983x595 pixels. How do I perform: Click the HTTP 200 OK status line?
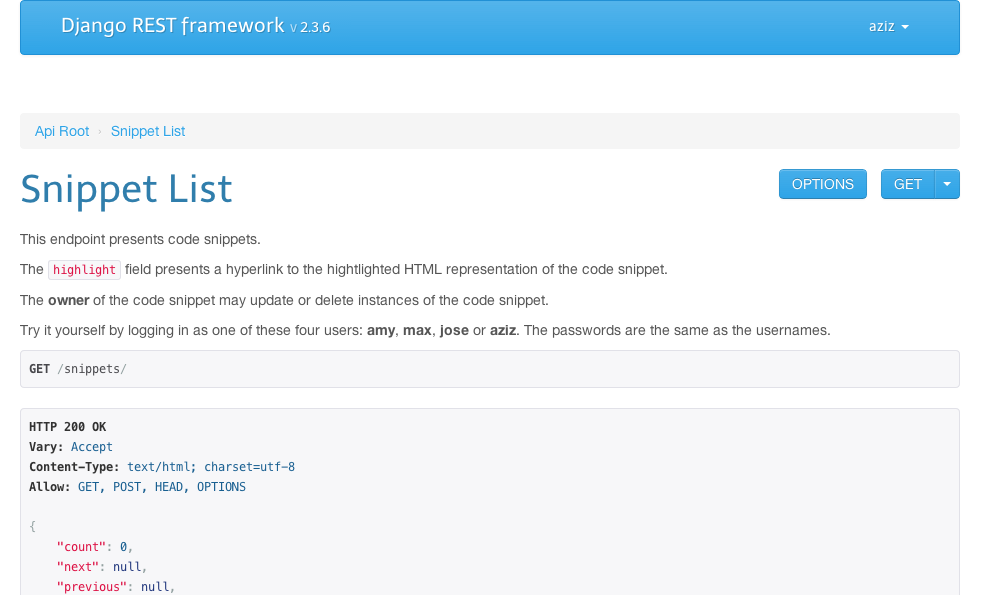[67, 427]
